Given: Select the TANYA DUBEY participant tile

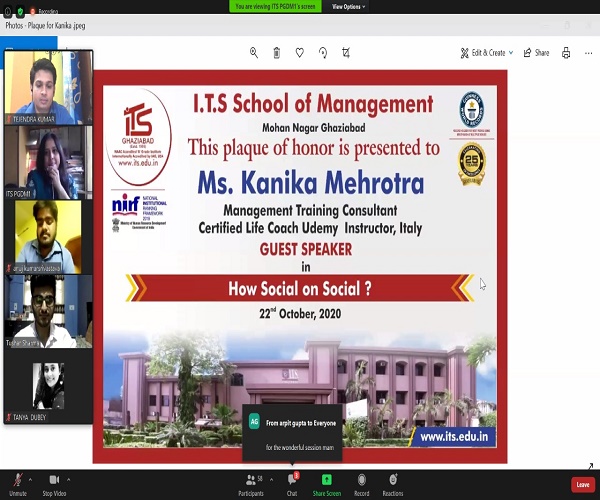Looking at the screenshot, I should click(48, 386).
